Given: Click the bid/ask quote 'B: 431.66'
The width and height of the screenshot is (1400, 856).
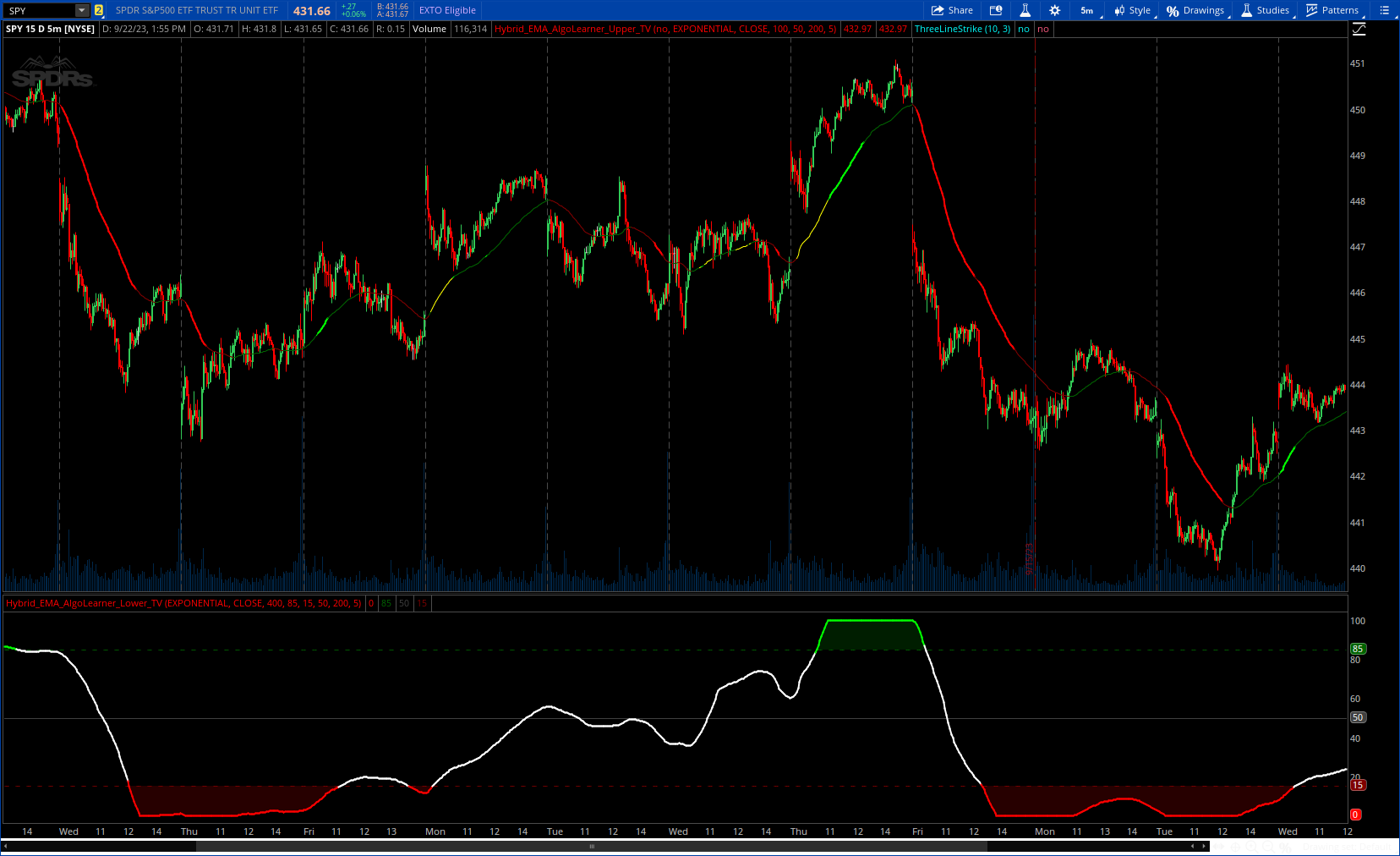Looking at the screenshot, I should tap(392, 7).
